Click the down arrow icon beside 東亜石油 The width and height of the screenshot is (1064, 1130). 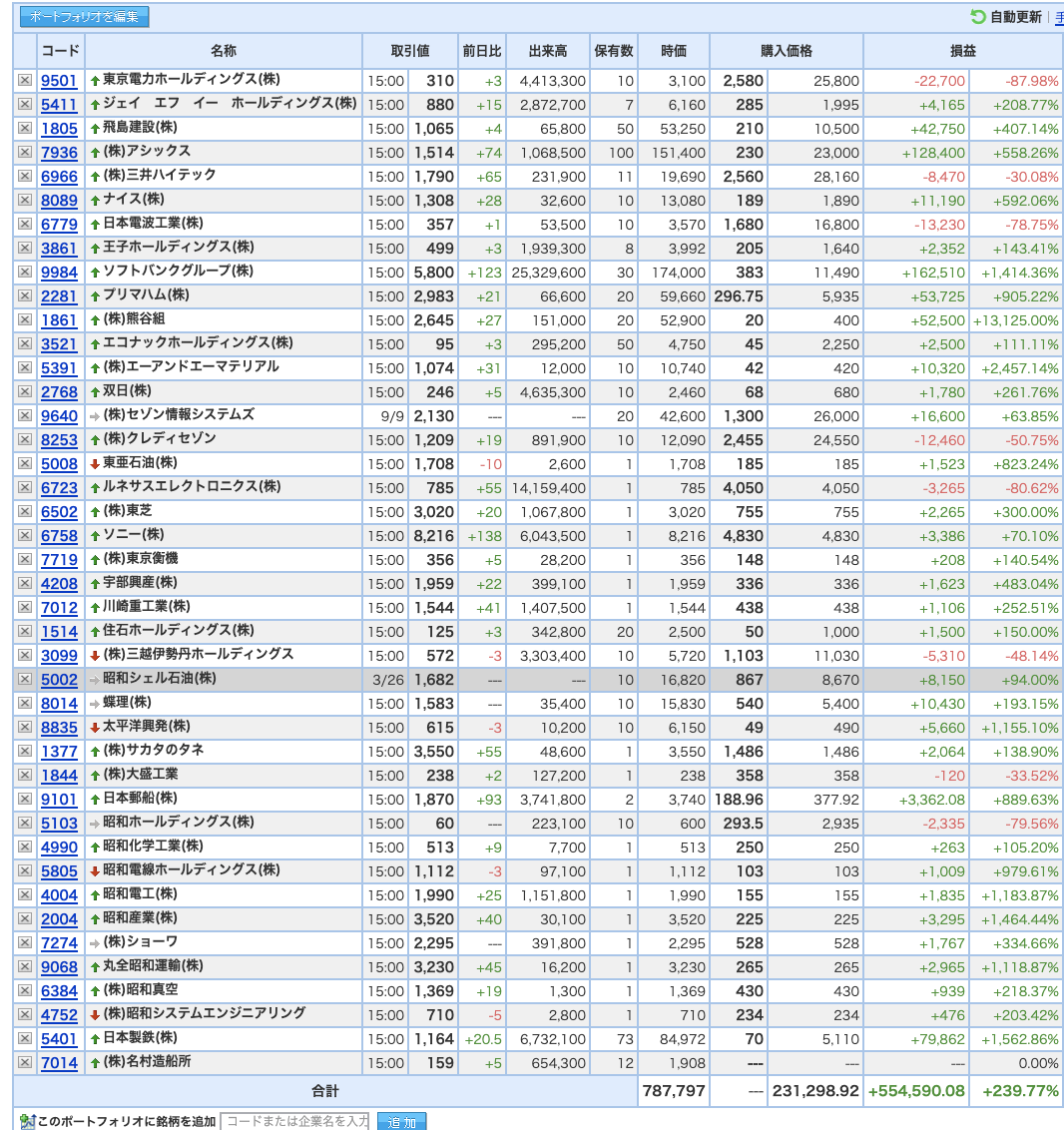[95, 464]
